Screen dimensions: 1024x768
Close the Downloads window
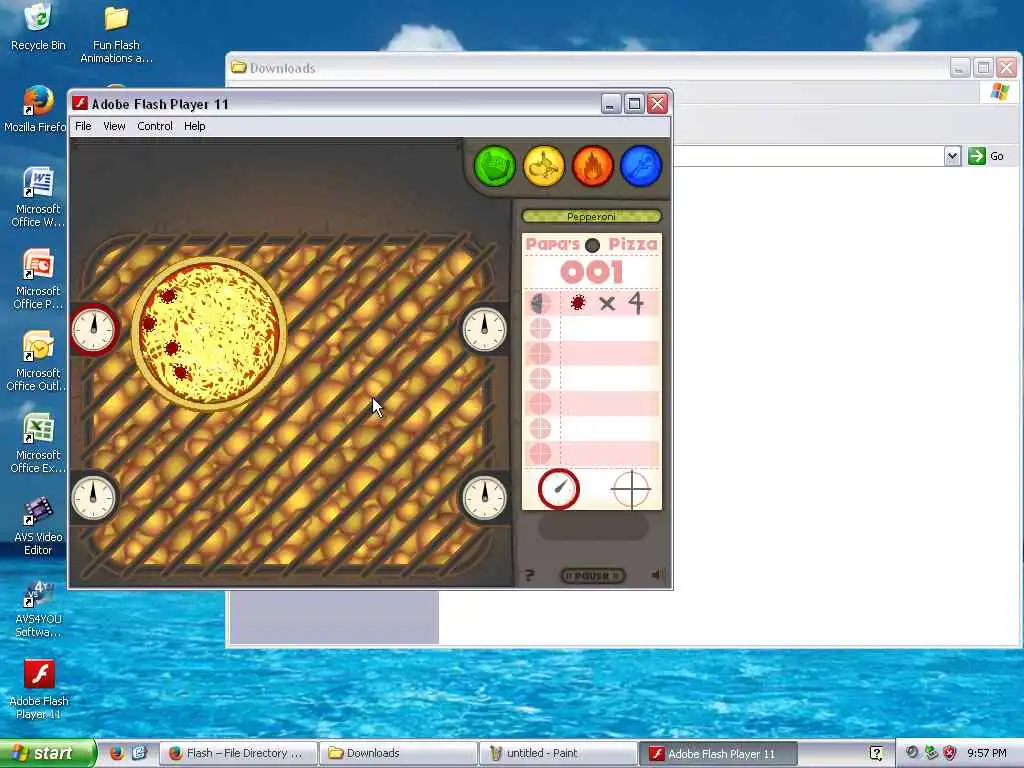tap(1006, 68)
